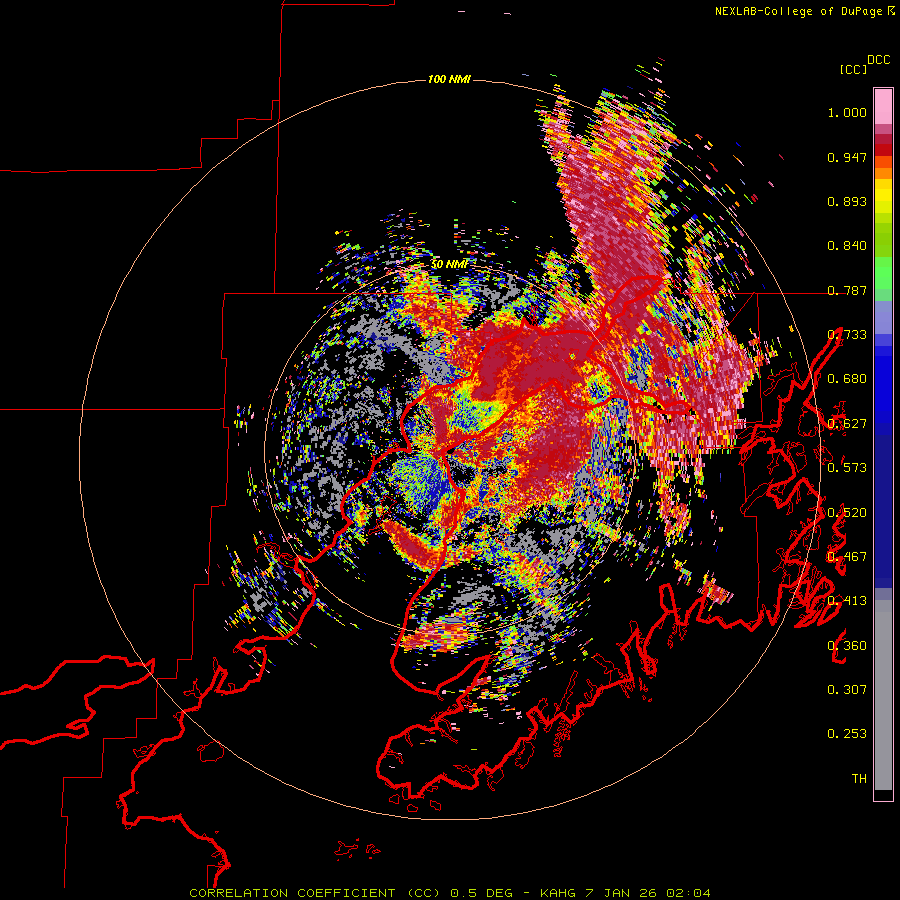Screen dimensions: 900x900
Task: Click the 0.893 color scale label
Action: (847, 201)
